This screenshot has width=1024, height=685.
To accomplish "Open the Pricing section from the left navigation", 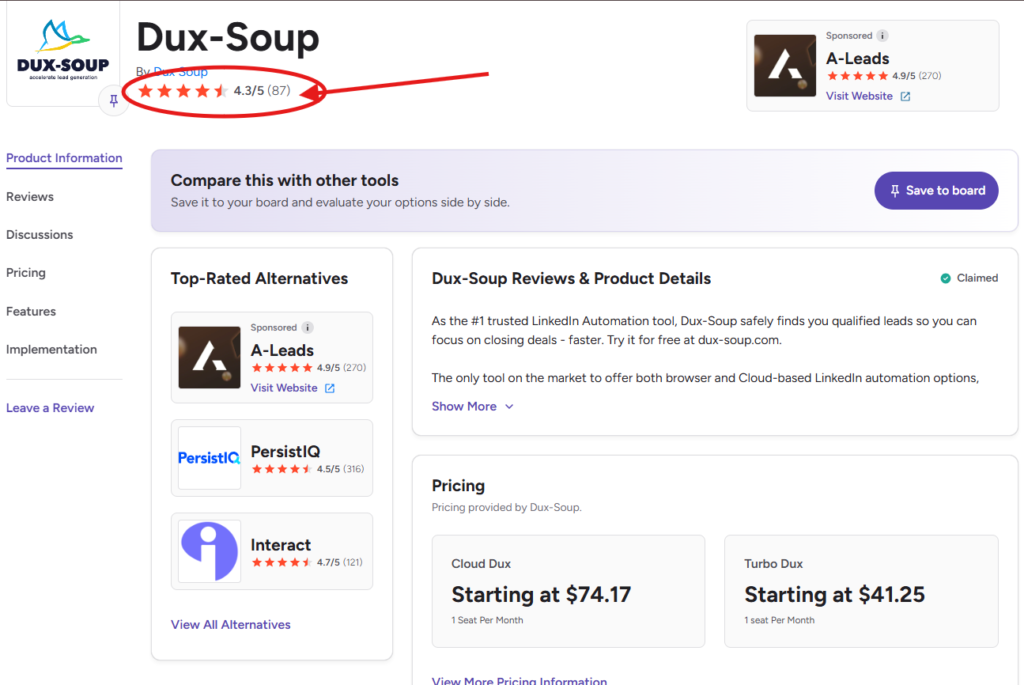I will click(x=26, y=272).
